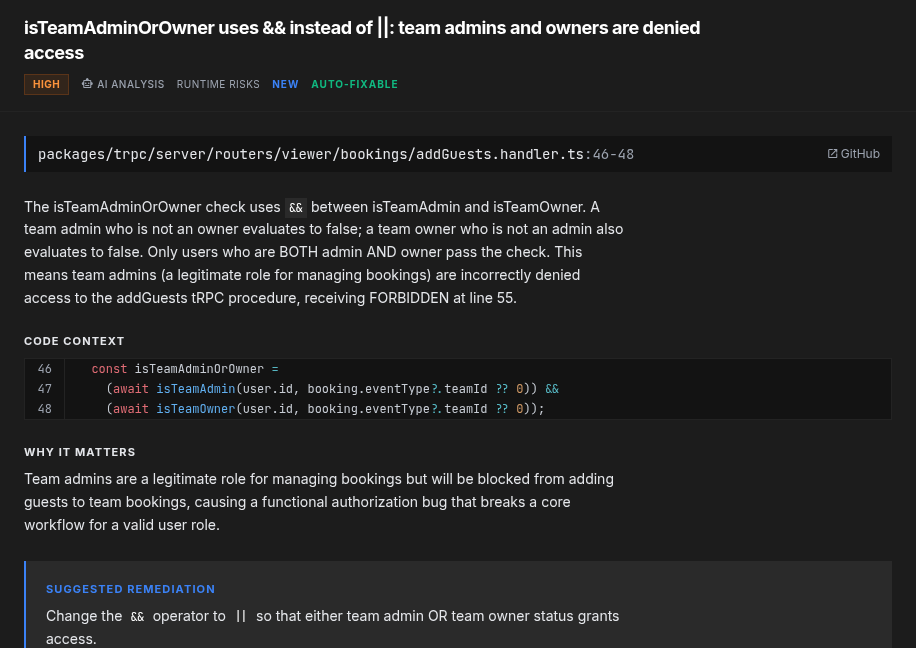This screenshot has width=916, height=648.
Task: Click the inline && code in description paragraph
Action: (296, 207)
